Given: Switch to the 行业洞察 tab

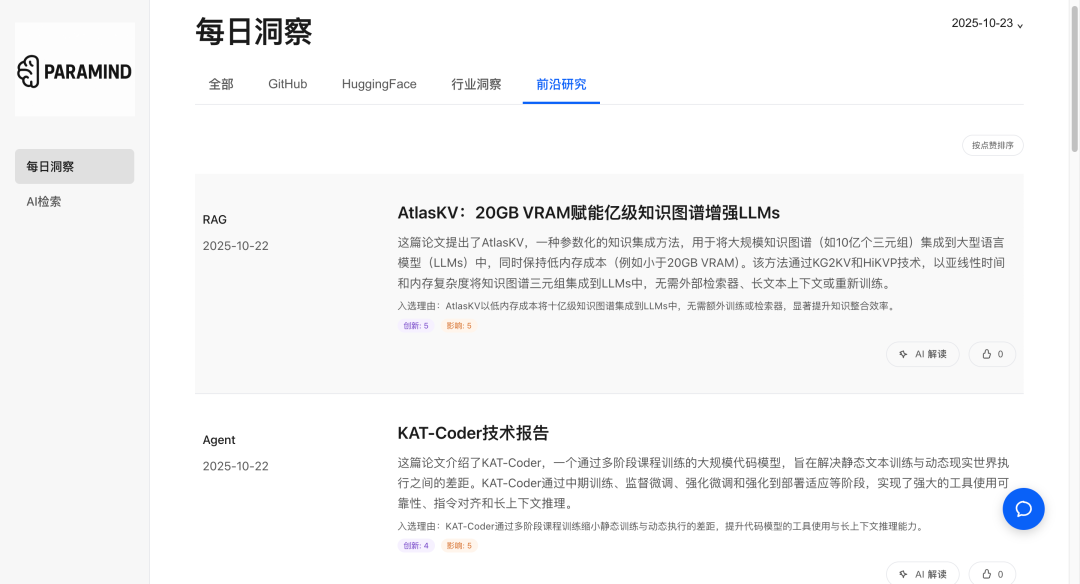Looking at the screenshot, I should pyautogui.click(x=476, y=84).
